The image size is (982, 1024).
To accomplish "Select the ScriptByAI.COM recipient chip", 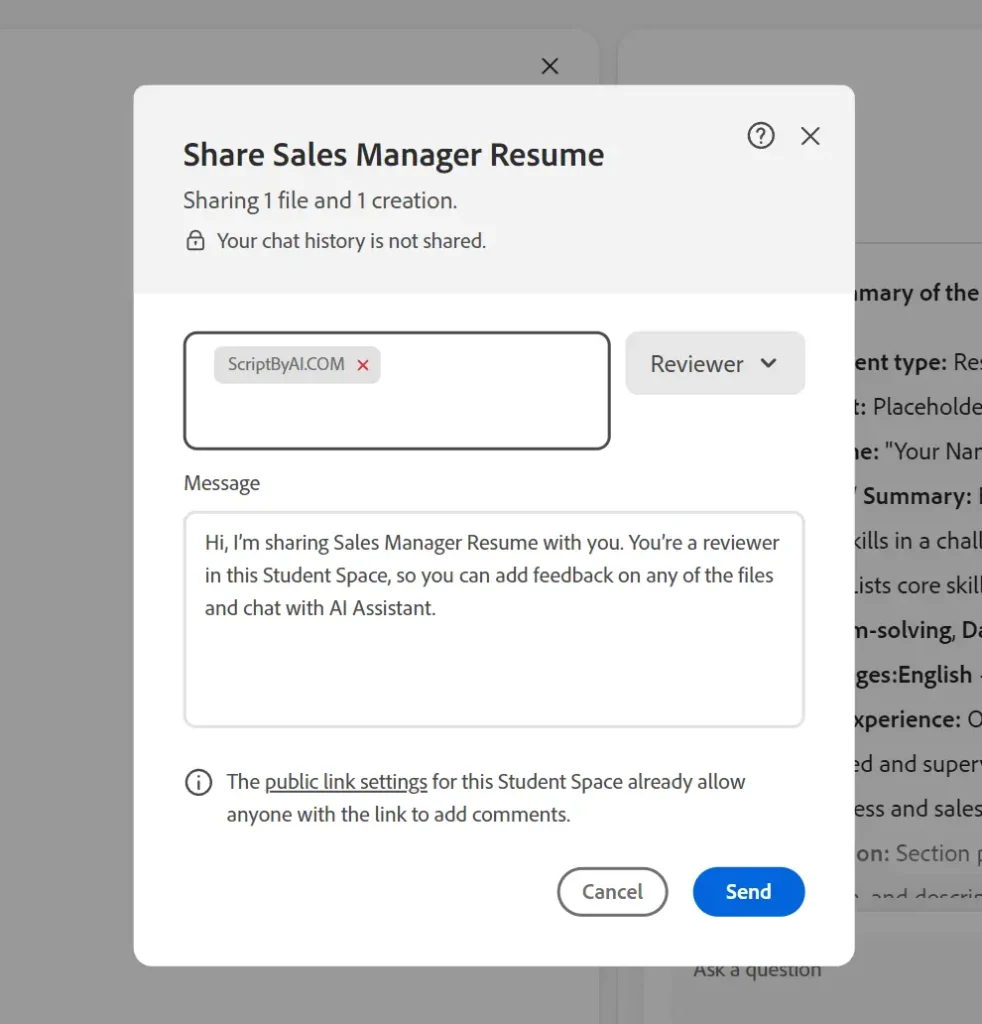I will click(x=285, y=365).
